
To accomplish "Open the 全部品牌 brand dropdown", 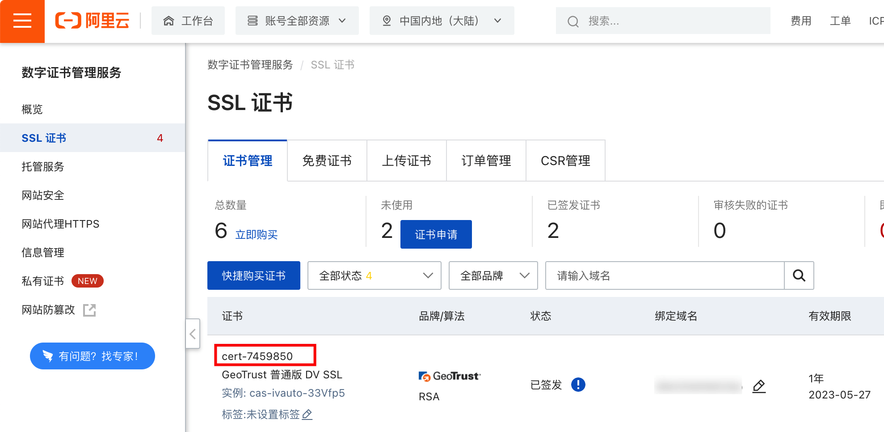I will point(493,275).
